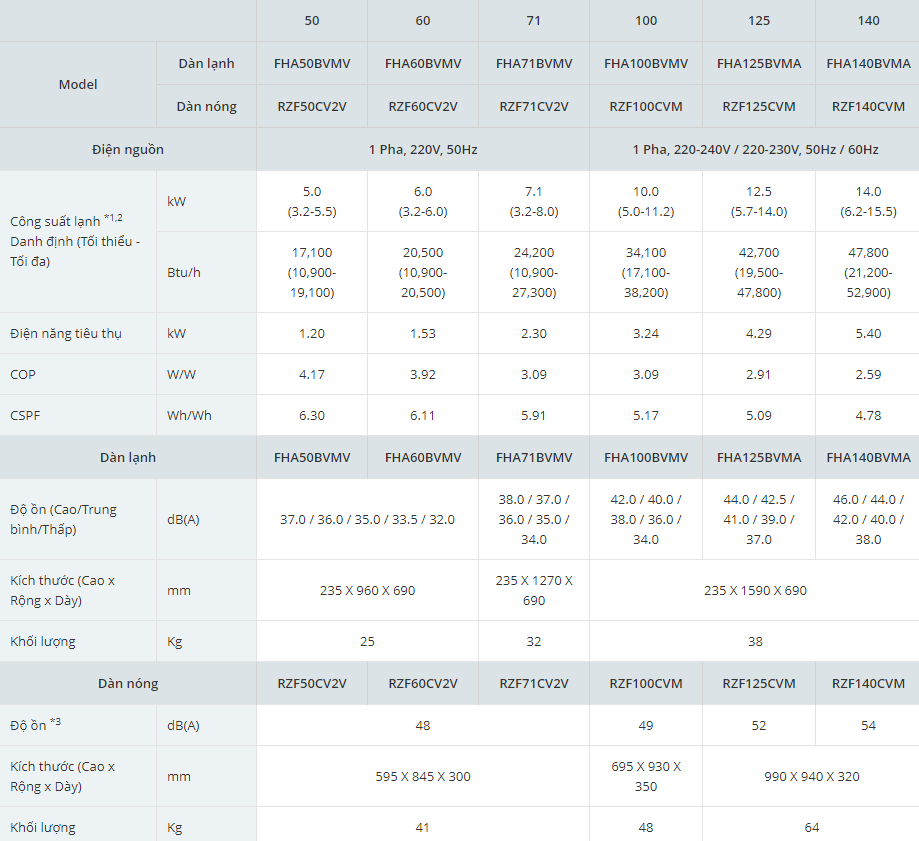This screenshot has height=841, width=919.
Task: Click outdoor noise value "52"
Action: pos(758,726)
